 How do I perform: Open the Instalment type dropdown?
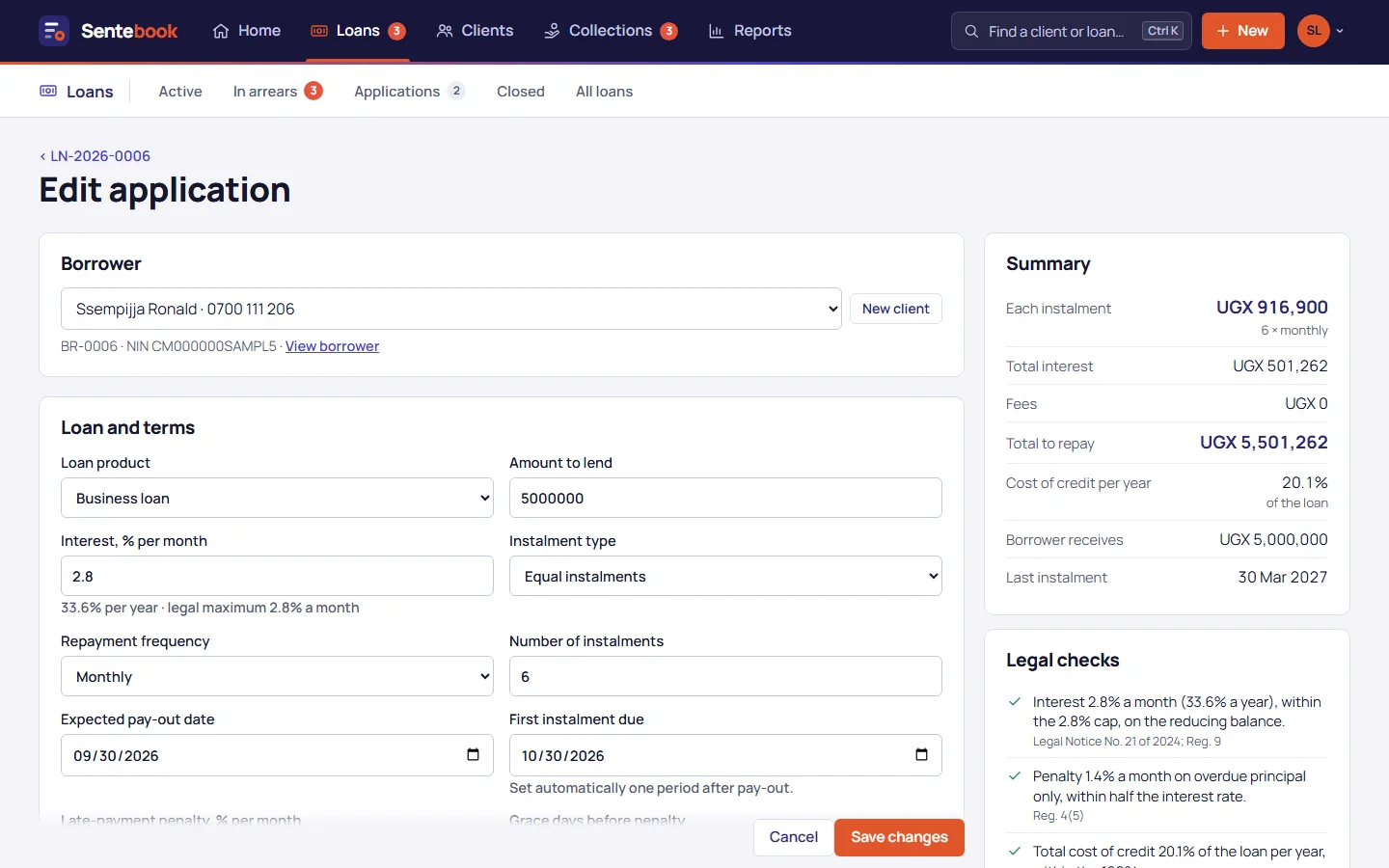[725, 576]
